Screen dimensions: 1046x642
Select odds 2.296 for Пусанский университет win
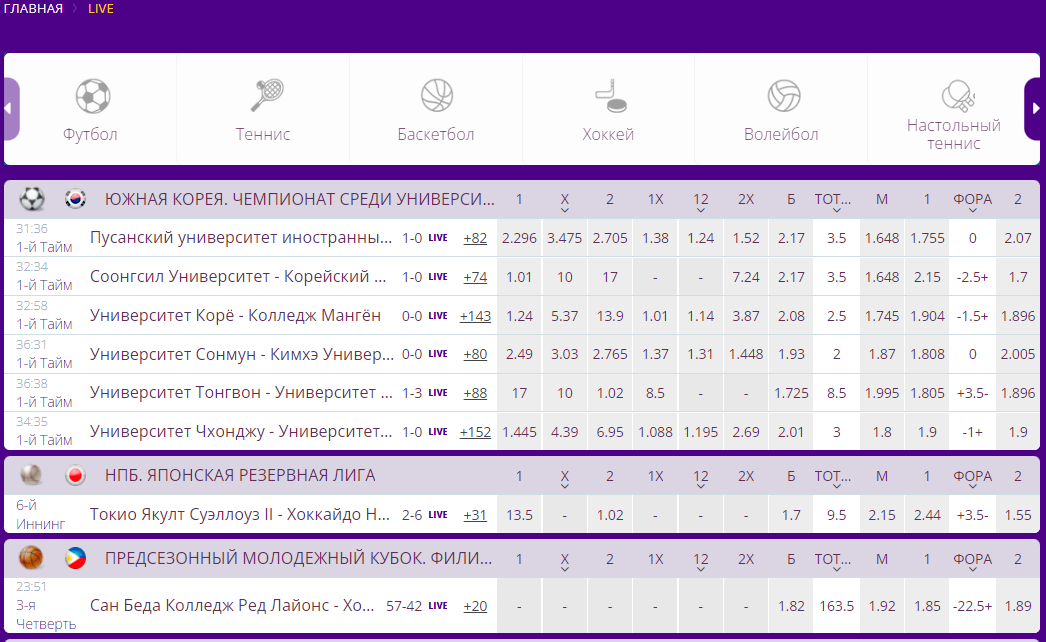519,238
